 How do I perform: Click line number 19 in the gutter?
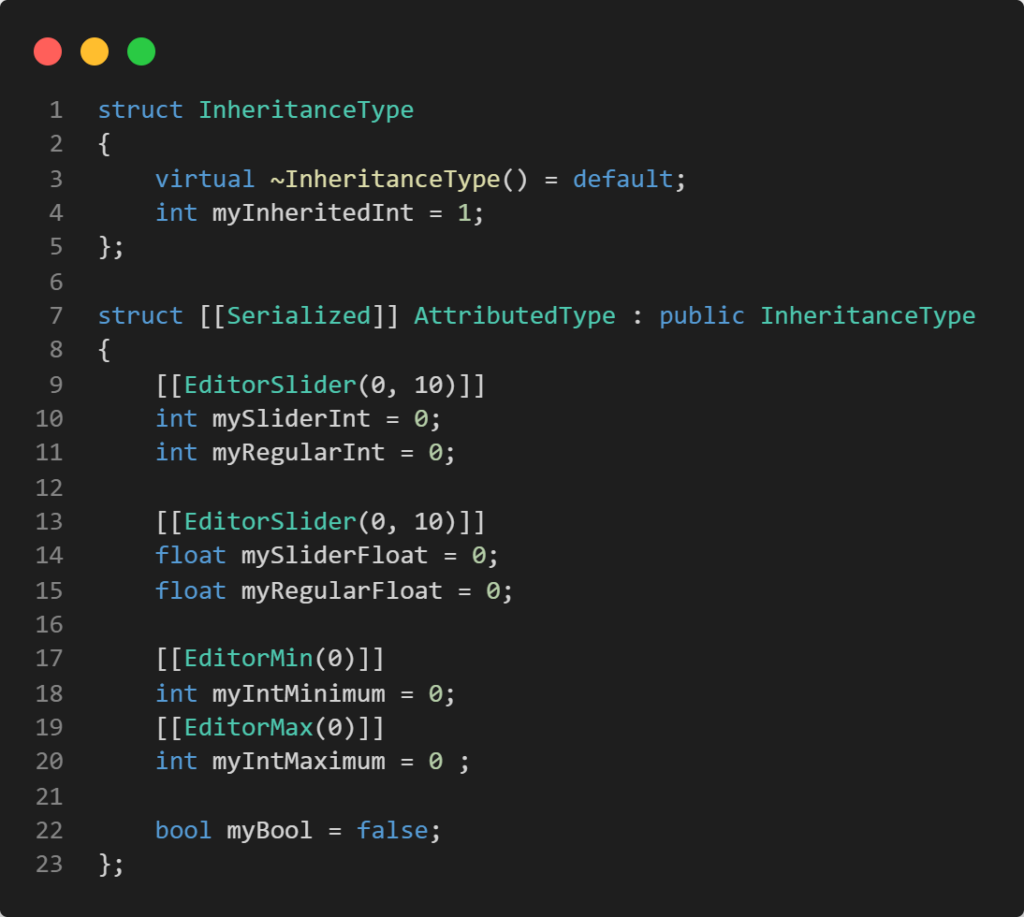point(49,728)
